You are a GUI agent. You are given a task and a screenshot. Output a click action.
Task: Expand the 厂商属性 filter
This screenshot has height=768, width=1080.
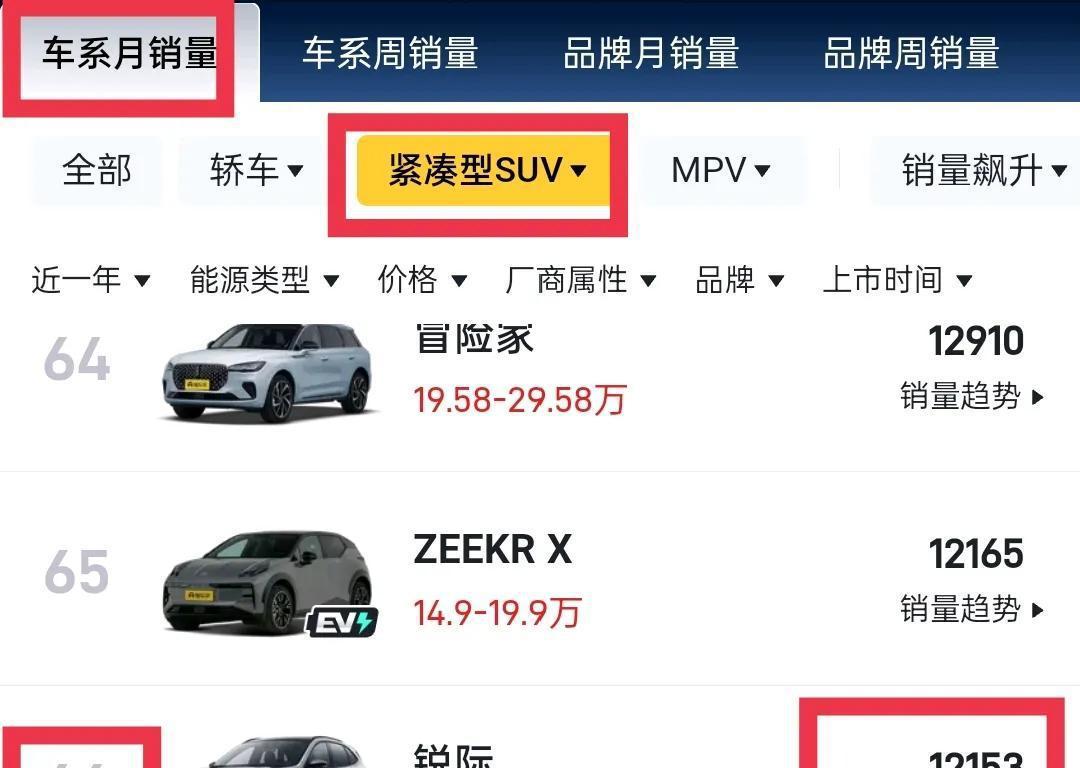[580, 280]
